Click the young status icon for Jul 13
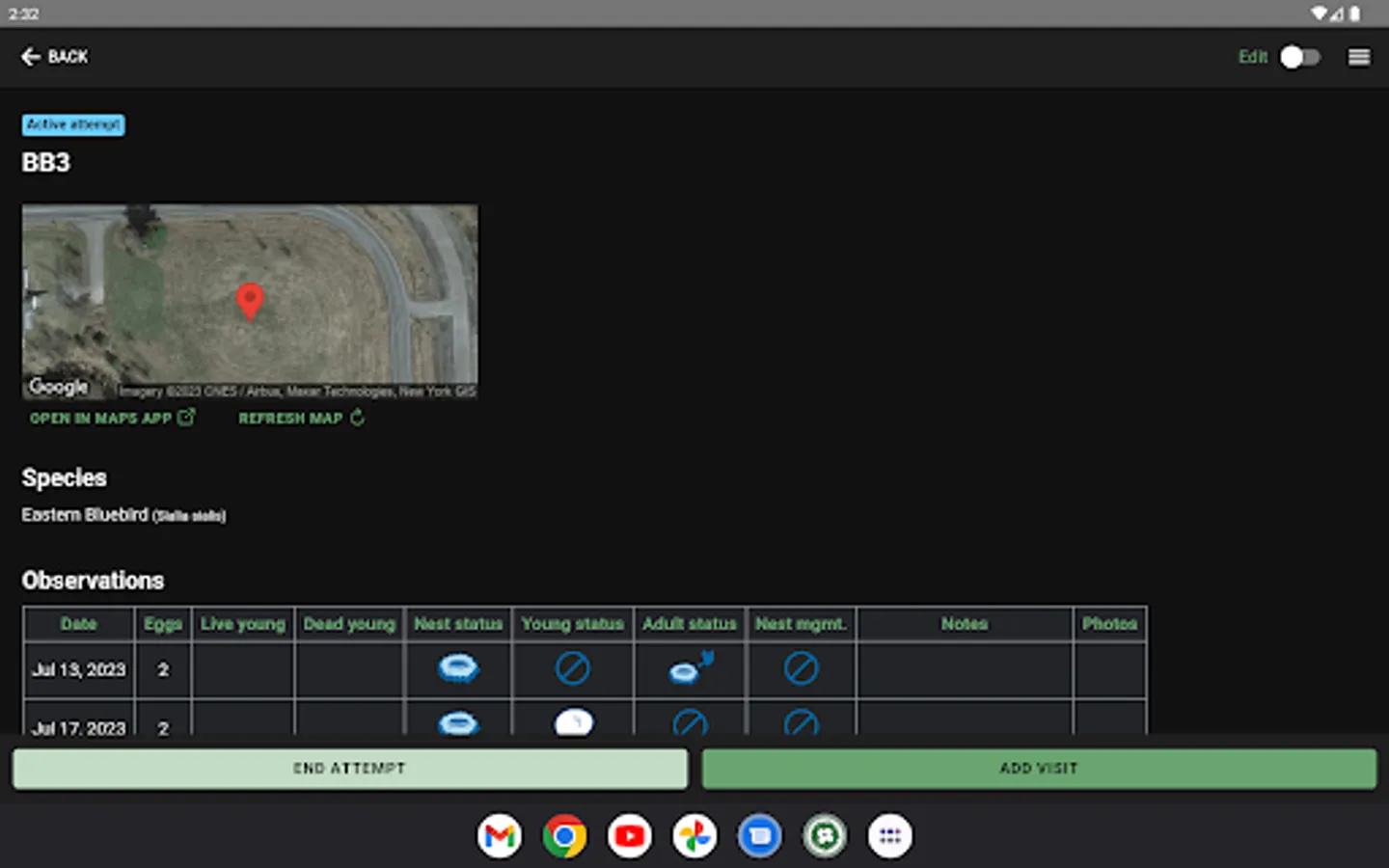 coord(573,668)
